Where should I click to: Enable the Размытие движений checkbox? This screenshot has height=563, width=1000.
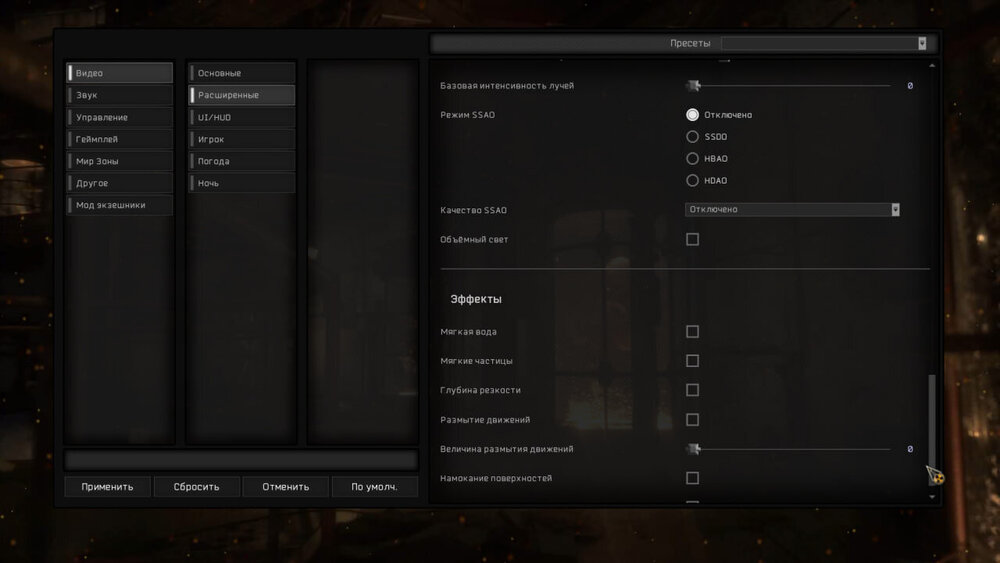(x=692, y=420)
